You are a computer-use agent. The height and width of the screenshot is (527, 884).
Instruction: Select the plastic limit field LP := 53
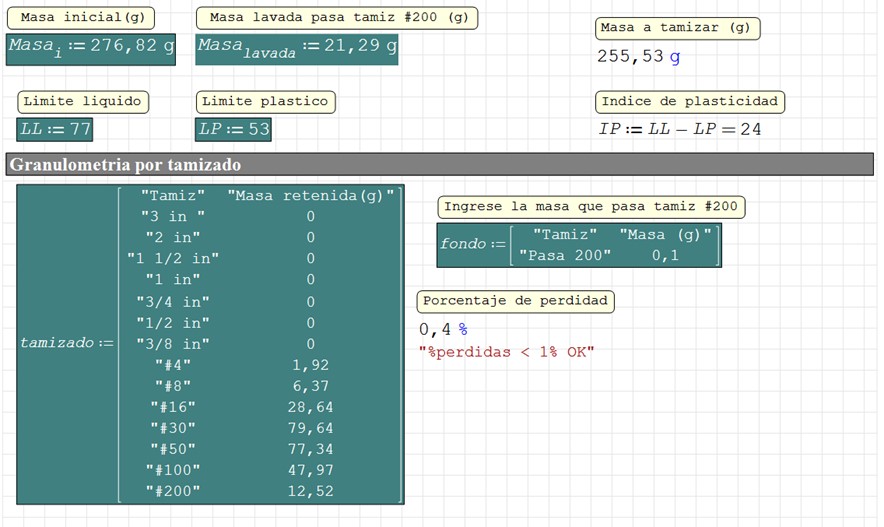(x=234, y=129)
